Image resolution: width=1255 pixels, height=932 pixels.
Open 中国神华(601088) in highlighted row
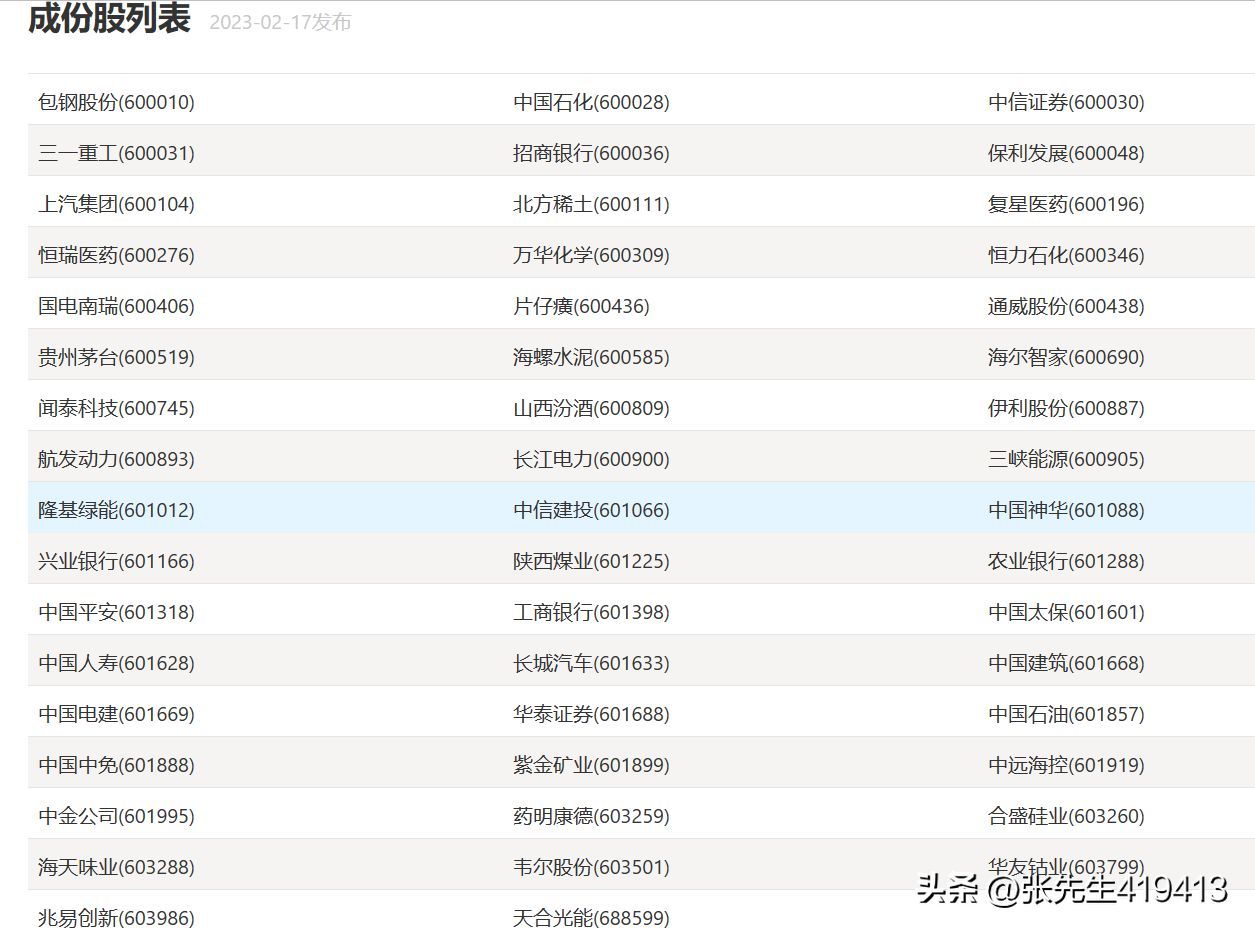1066,510
